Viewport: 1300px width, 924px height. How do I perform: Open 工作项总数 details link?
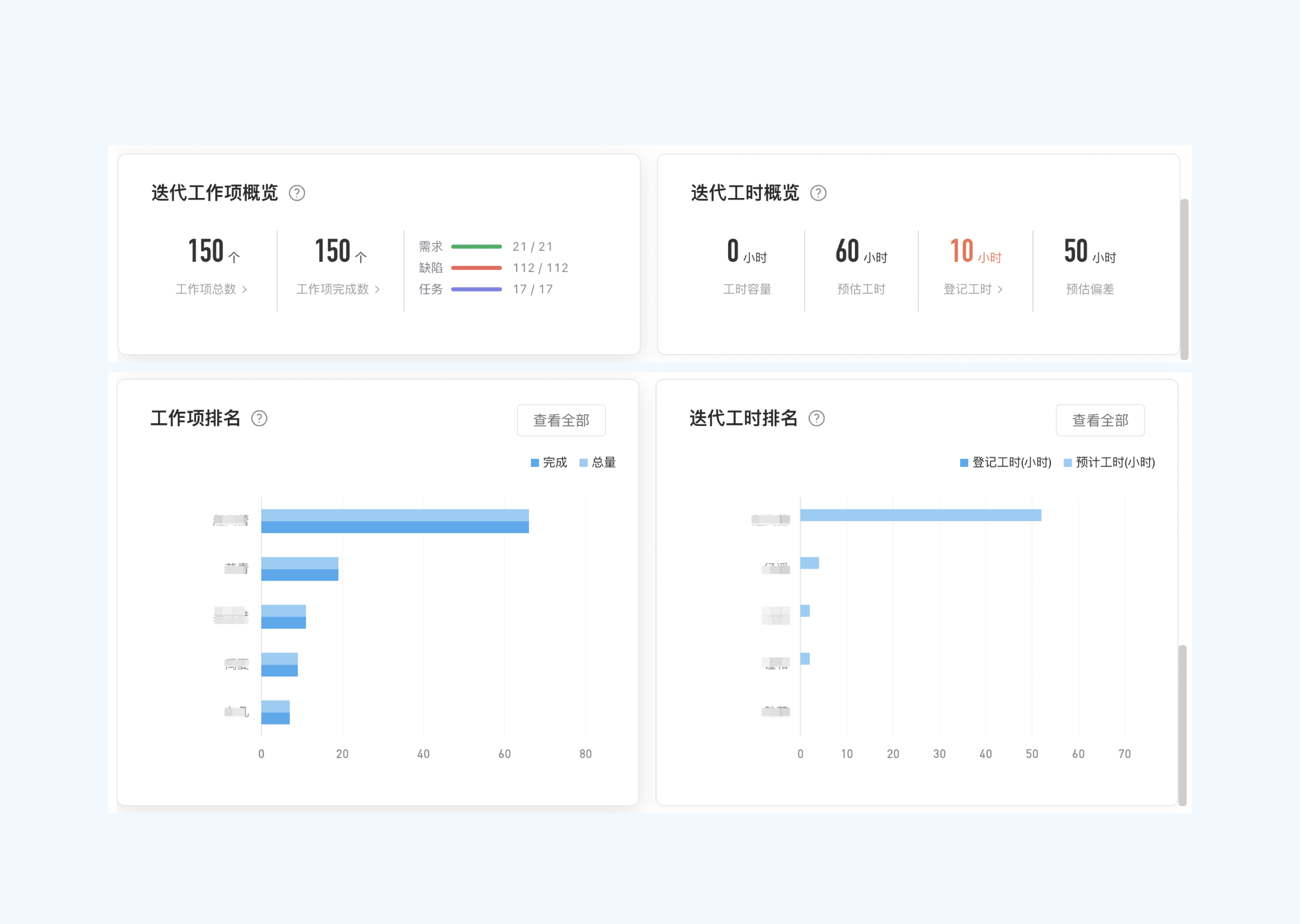click(x=211, y=289)
